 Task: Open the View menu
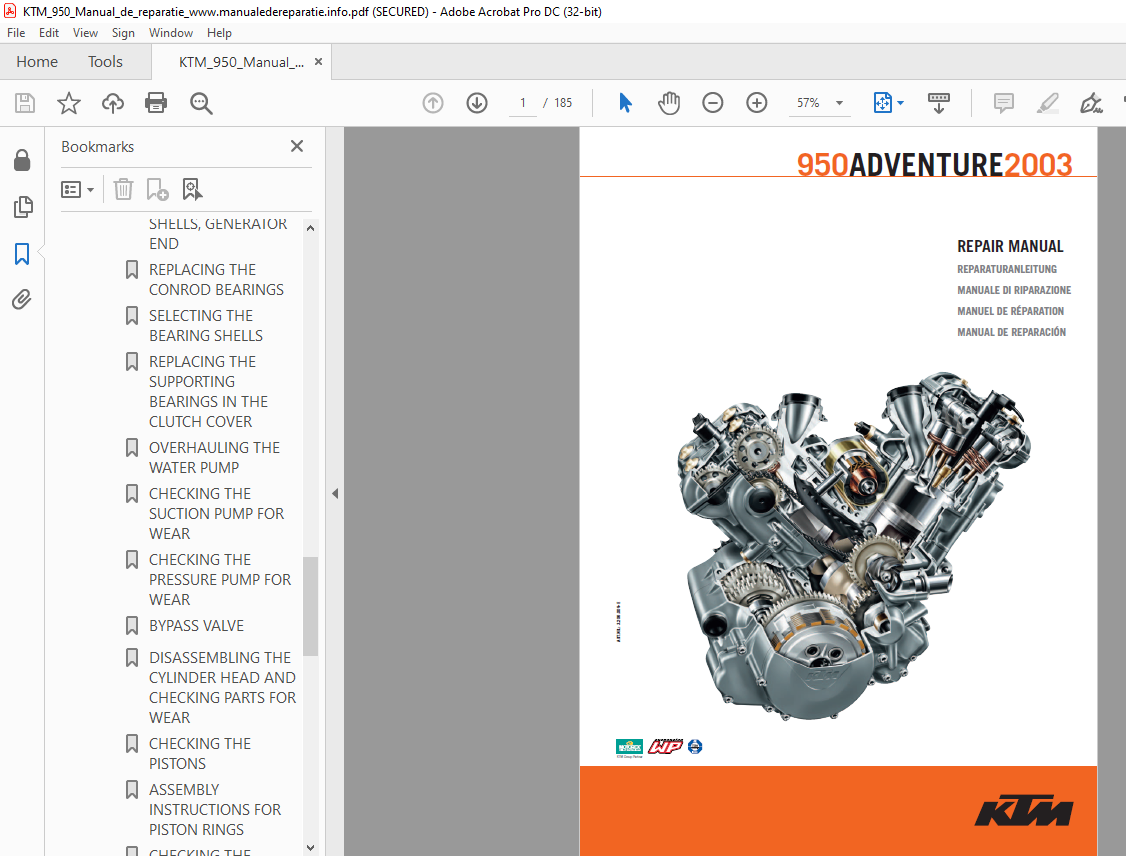tap(85, 33)
